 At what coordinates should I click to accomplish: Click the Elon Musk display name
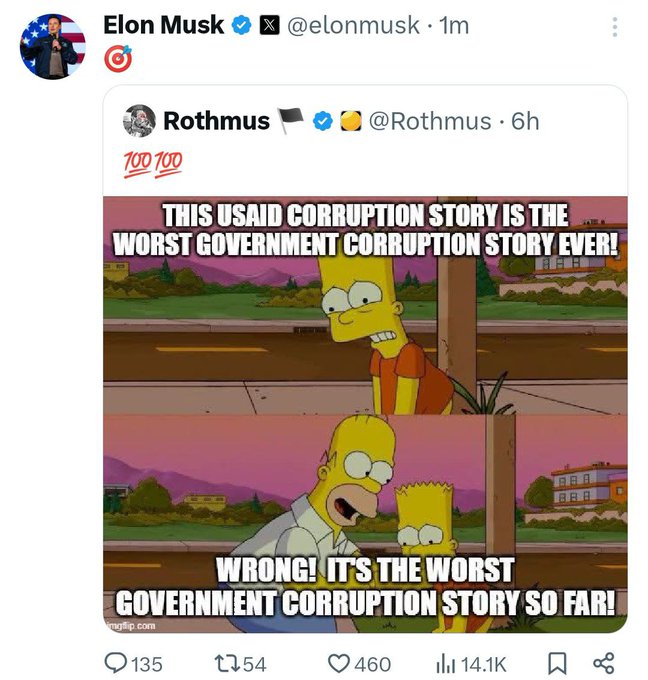163,26
